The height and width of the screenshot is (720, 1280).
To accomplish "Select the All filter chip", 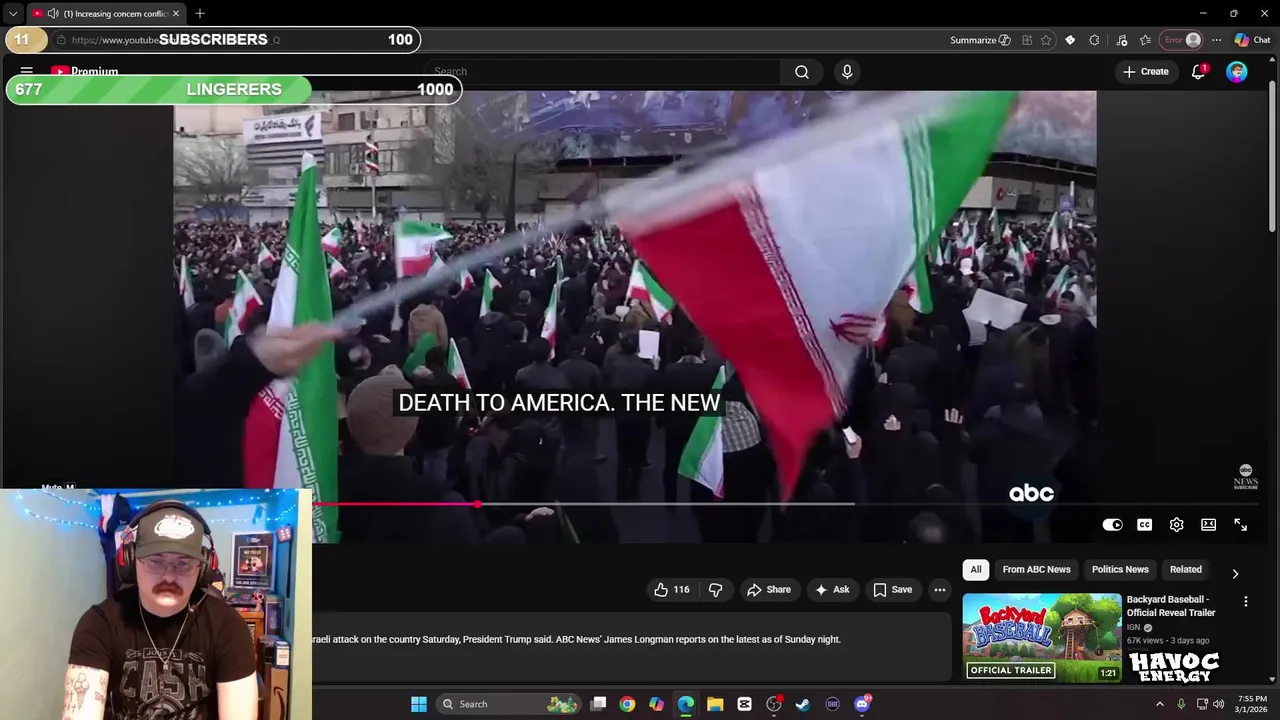I will 975,570.
